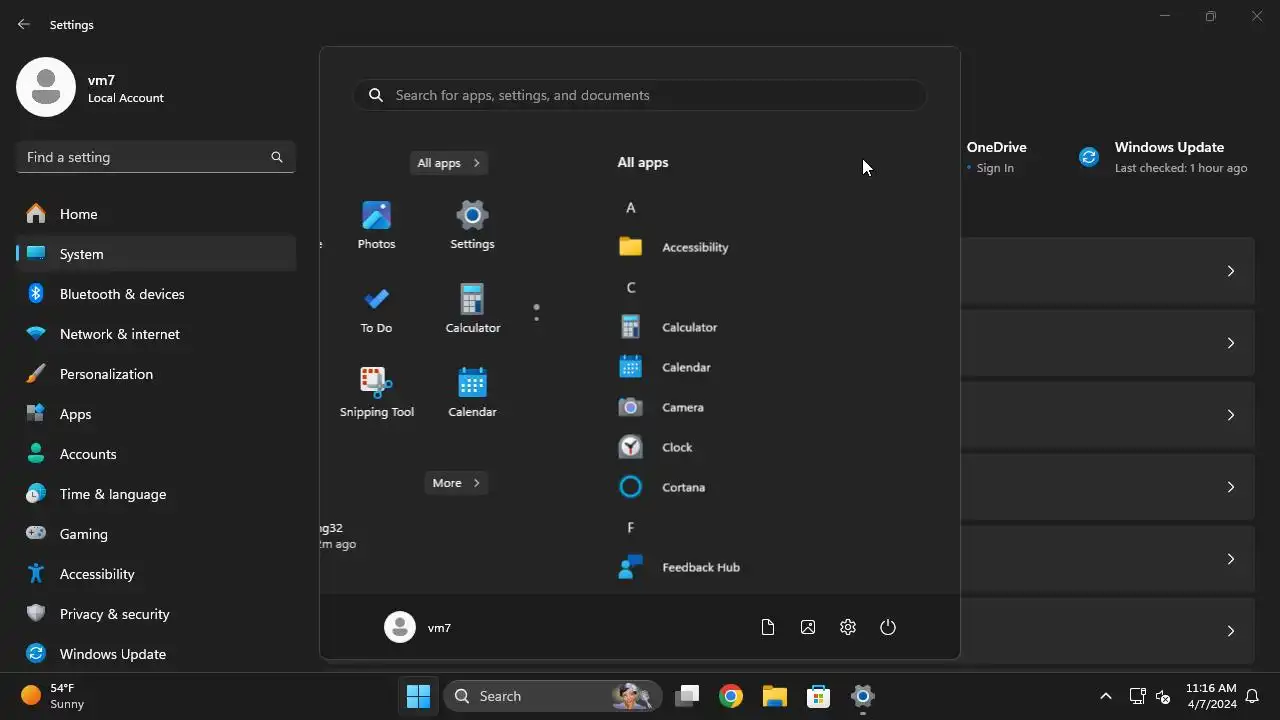Open Network & internet settings

click(156, 334)
